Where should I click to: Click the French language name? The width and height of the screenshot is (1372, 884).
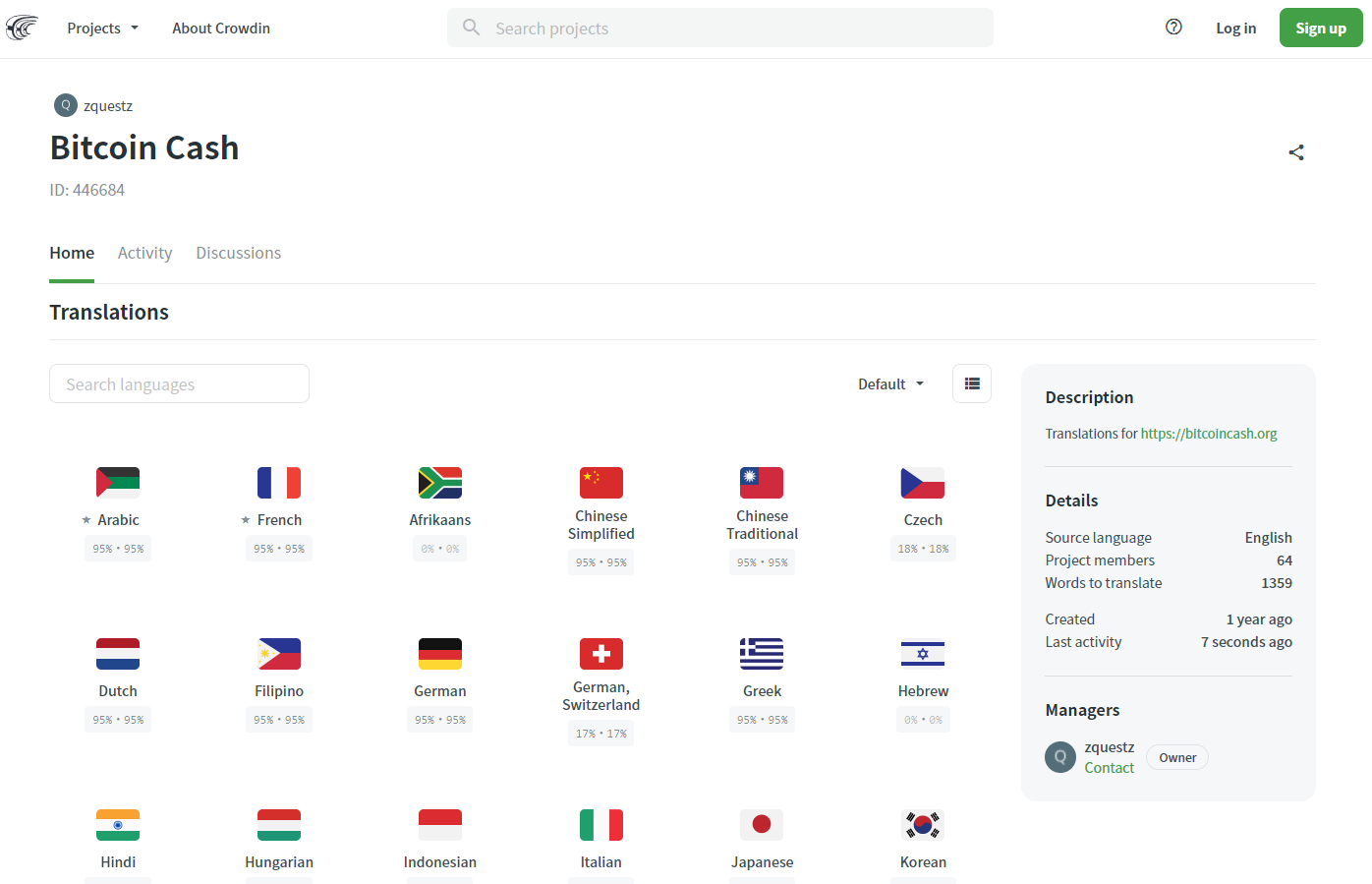click(x=279, y=520)
